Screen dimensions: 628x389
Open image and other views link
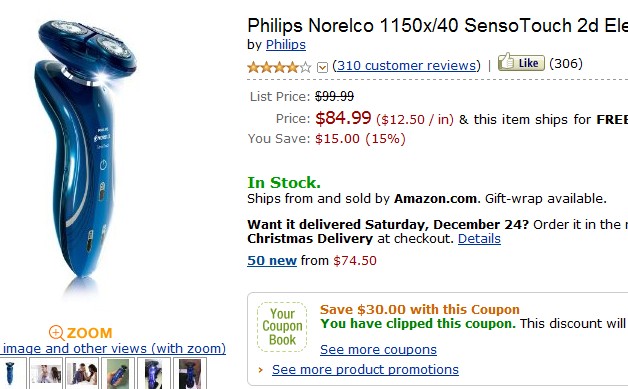pyautogui.click(x=113, y=348)
